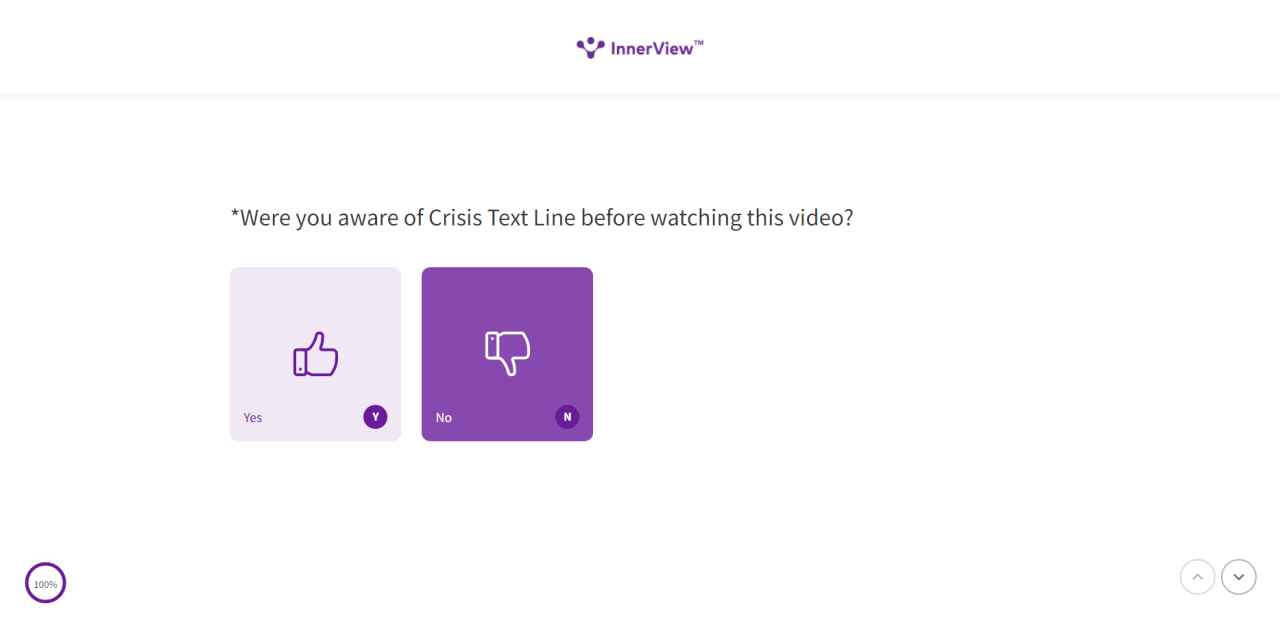Click the required asterisk before the question

(235, 214)
